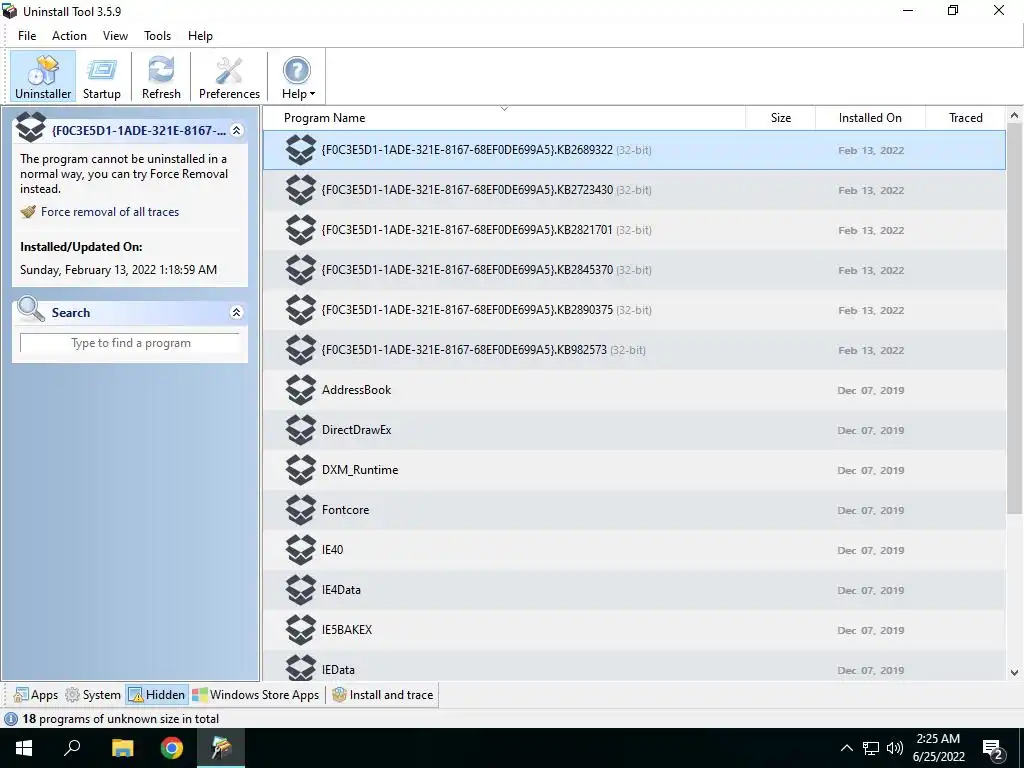
Task: Show hidden tray icons chevron
Action: click(846, 748)
